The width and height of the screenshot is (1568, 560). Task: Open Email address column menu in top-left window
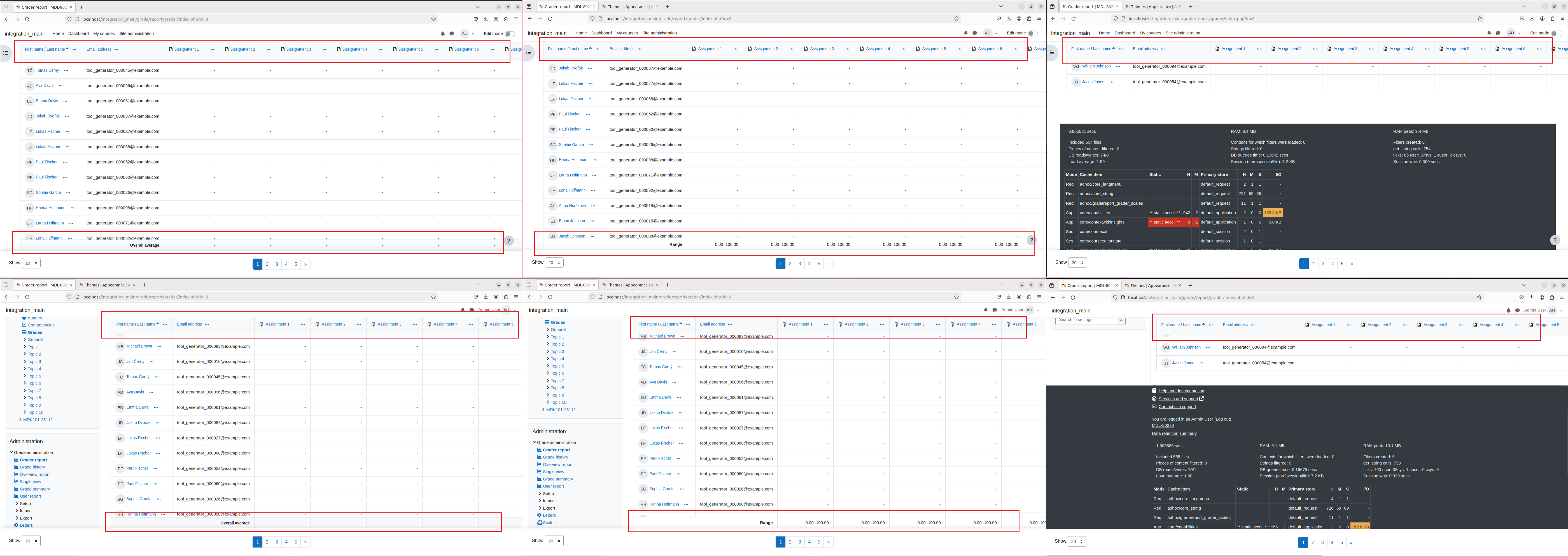pos(116,49)
